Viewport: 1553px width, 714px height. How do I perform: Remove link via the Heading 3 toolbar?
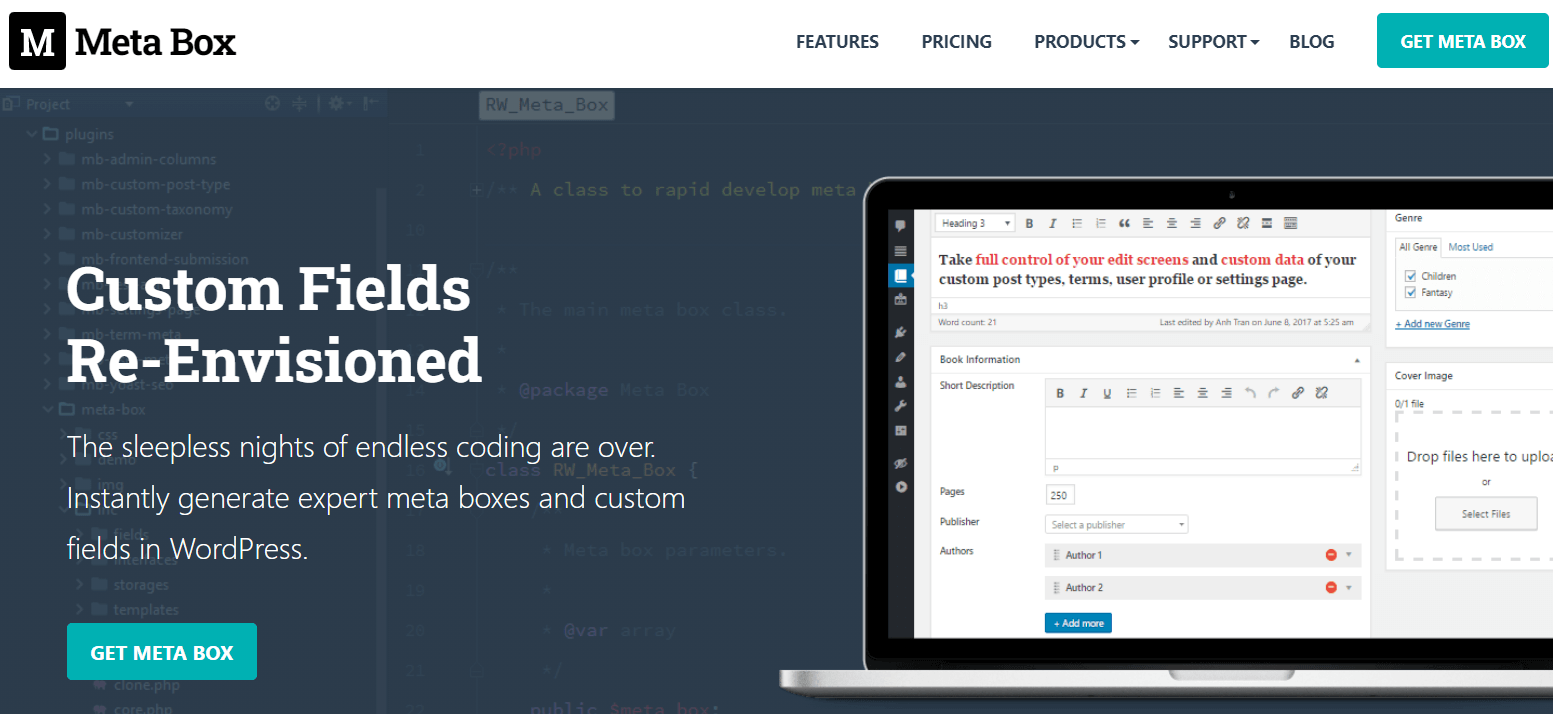tap(1243, 223)
